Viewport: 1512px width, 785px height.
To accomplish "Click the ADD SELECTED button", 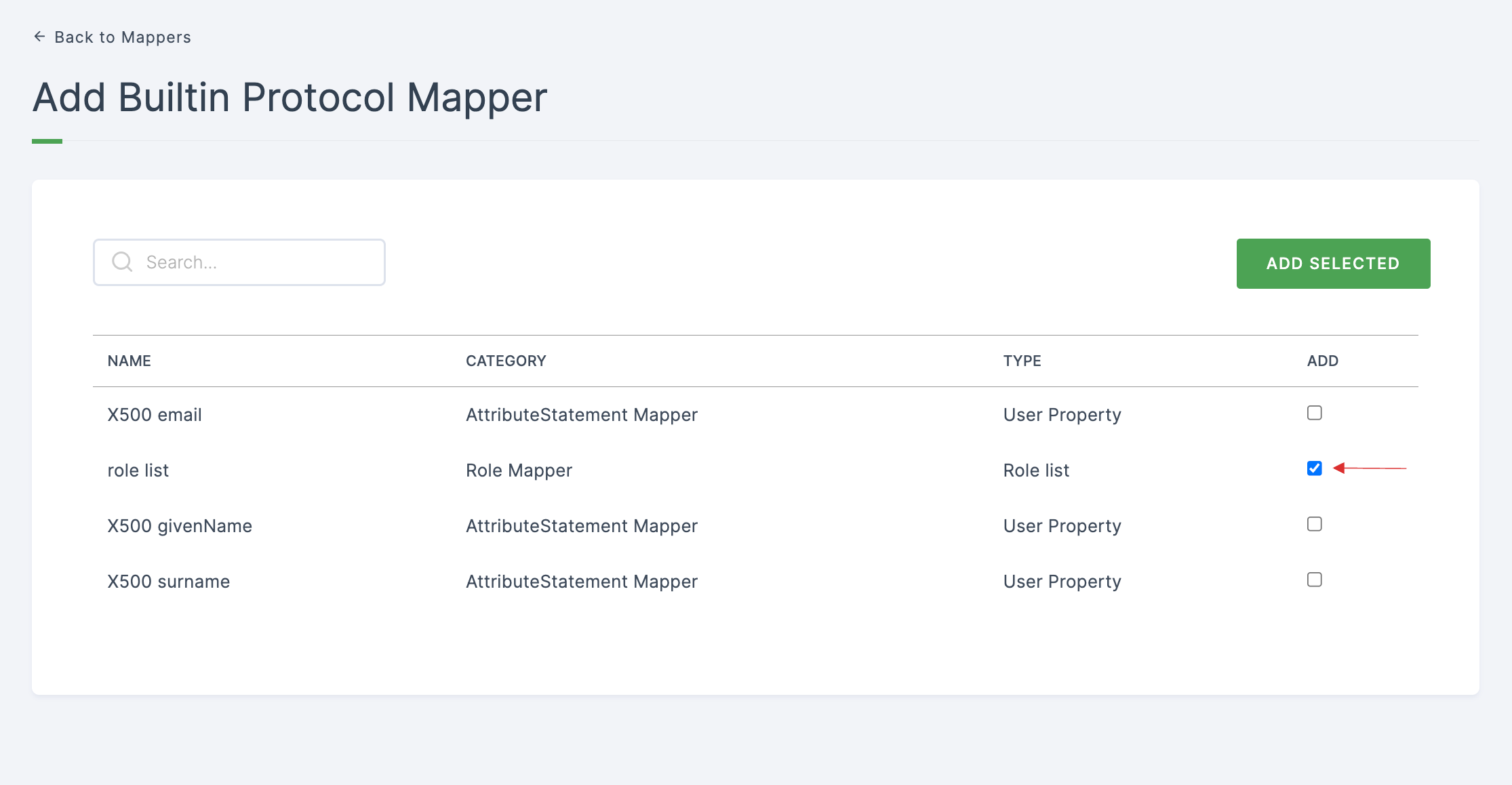I will [x=1333, y=264].
